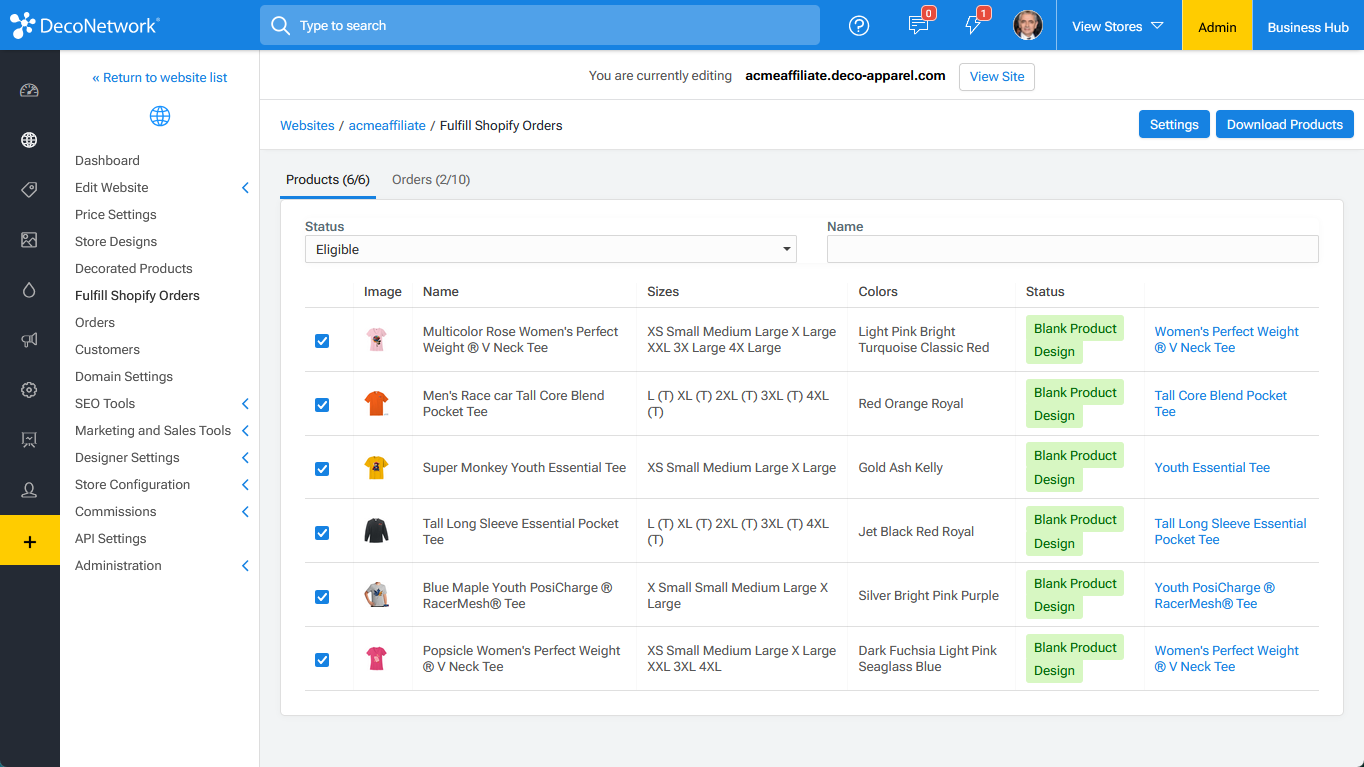This screenshot has width=1364, height=767.
Task: Select the globe websites icon in sidebar
Action: pos(30,140)
